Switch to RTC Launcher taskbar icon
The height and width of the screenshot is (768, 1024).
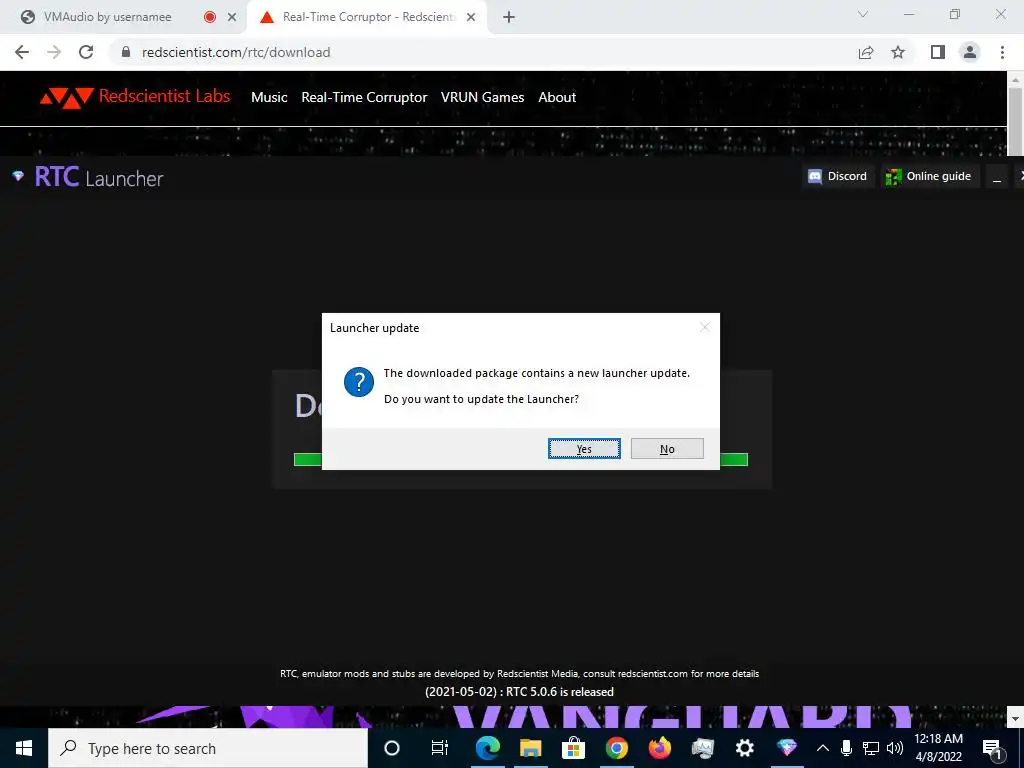pyautogui.click(x=787, y=748)
